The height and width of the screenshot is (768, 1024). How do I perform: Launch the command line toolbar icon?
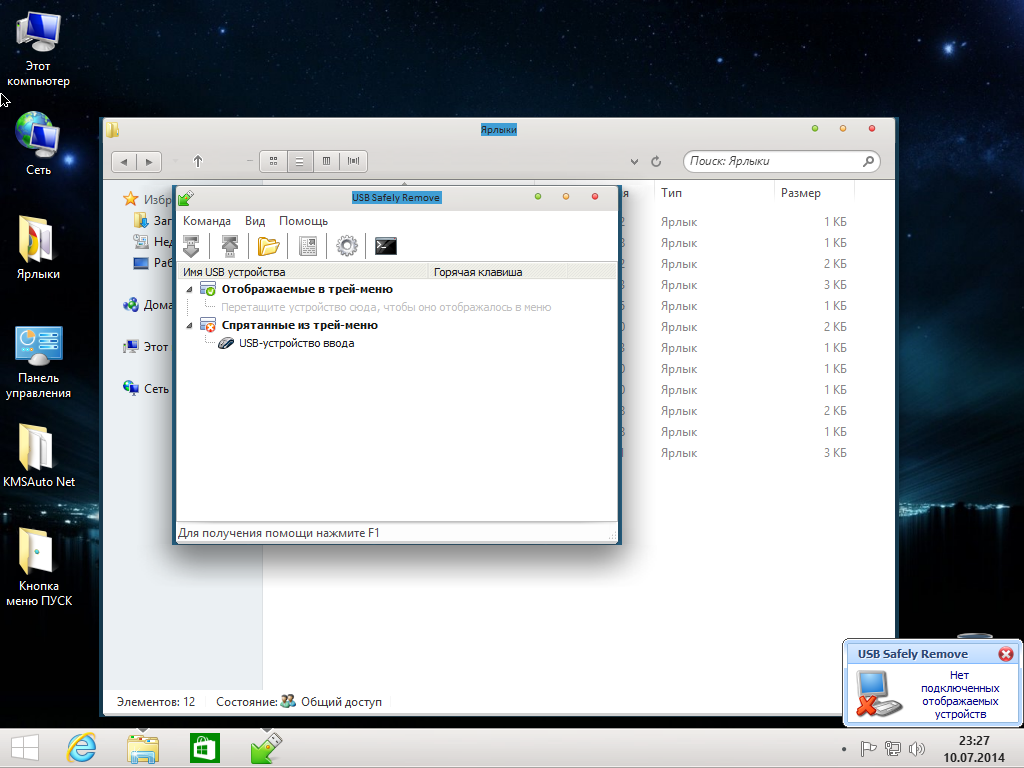386,246
